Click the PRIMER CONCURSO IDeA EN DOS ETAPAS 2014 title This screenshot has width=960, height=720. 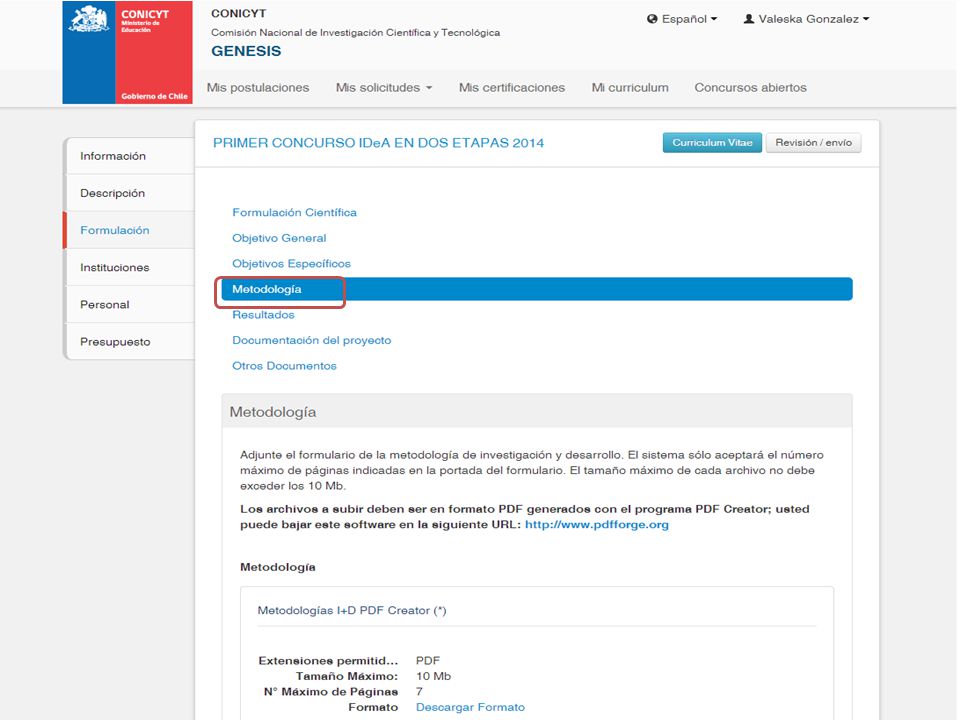point(378,143)
